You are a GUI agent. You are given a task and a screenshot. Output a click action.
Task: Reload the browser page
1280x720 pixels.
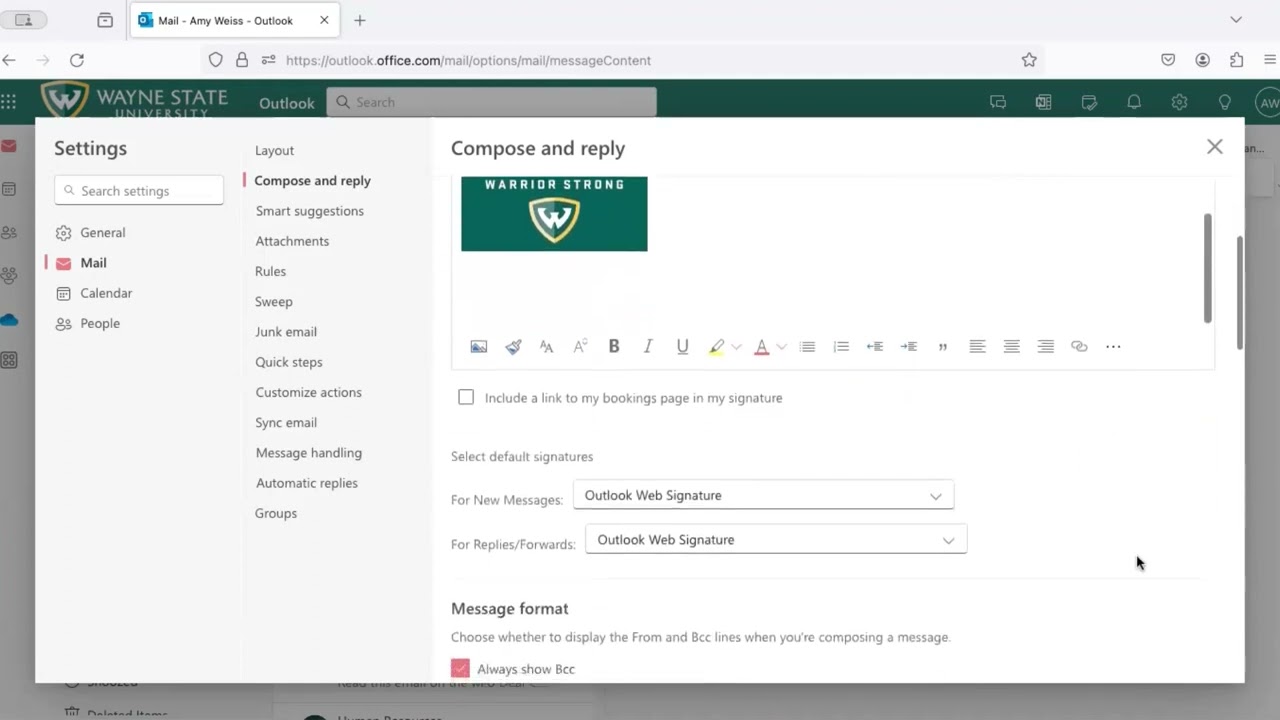77,60
